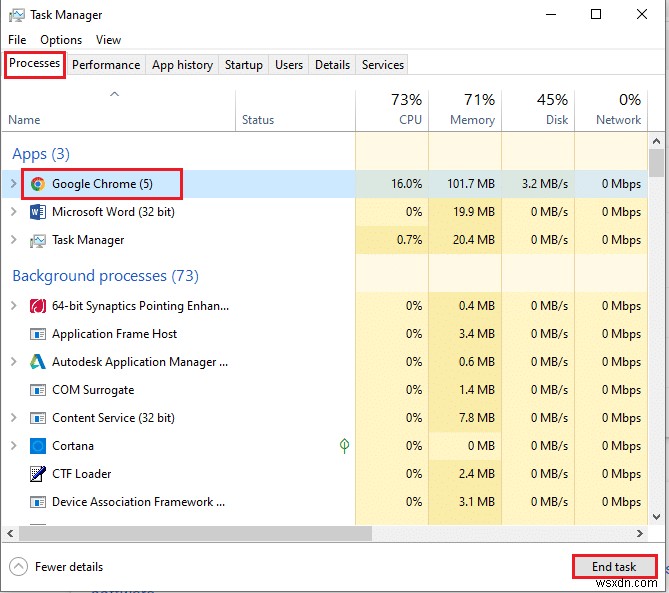669x593 pixels.
Task: Expand the Microsoft Word process group
Action: click(x=13, y=212)
